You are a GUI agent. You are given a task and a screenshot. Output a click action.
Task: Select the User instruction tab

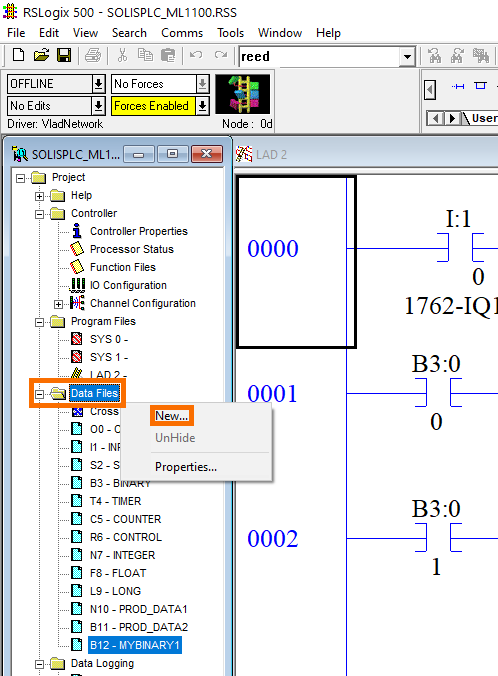point(484,118)
